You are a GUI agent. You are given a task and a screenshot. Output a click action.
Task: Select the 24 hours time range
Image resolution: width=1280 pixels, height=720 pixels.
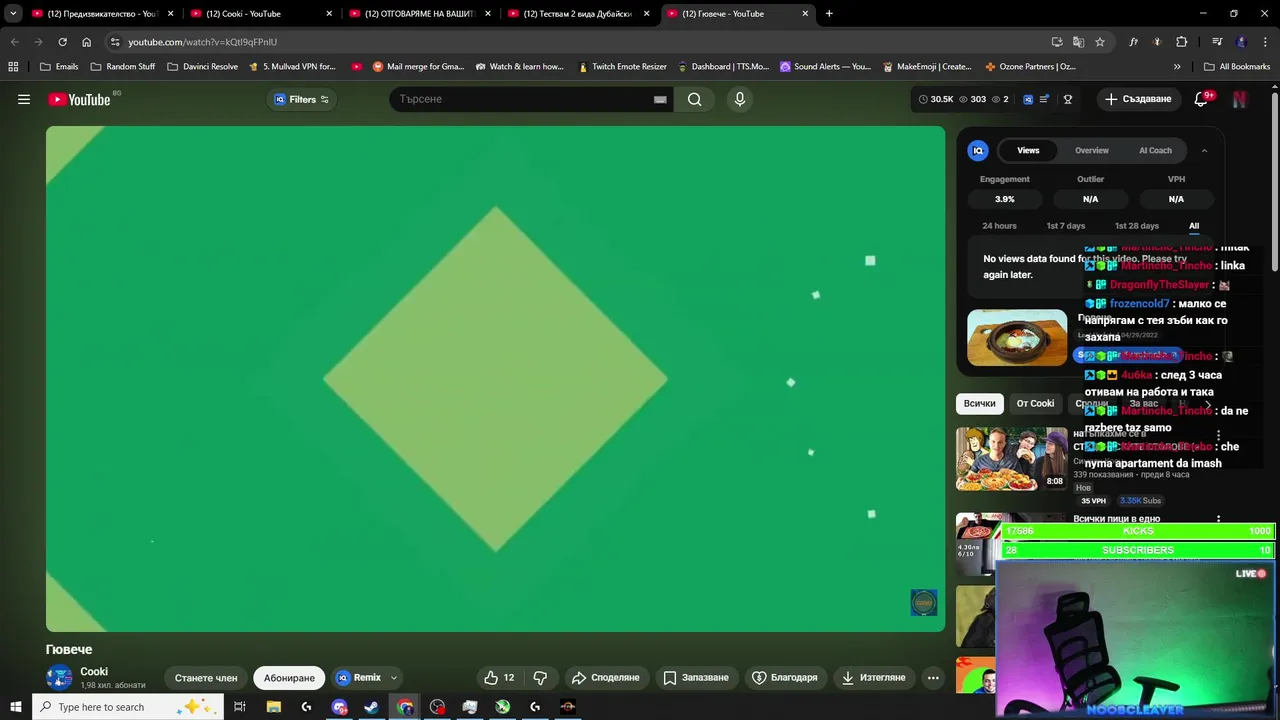pos(999,226)
